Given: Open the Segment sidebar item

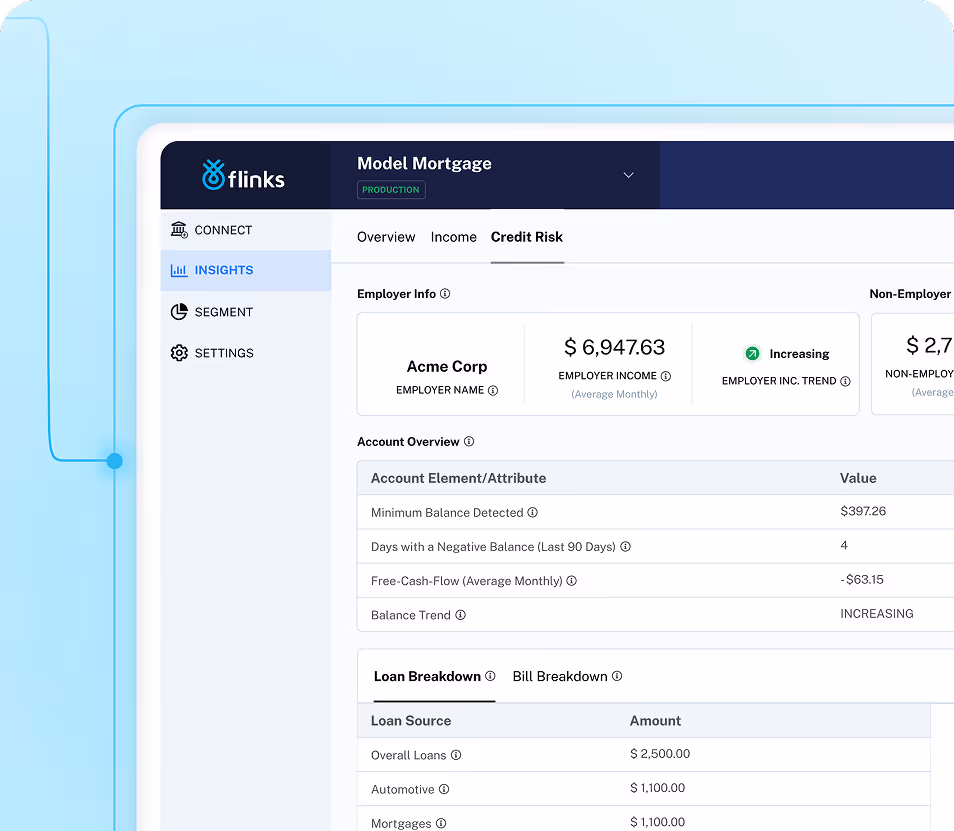Looking at the screenshot, I should coord(246,311).
